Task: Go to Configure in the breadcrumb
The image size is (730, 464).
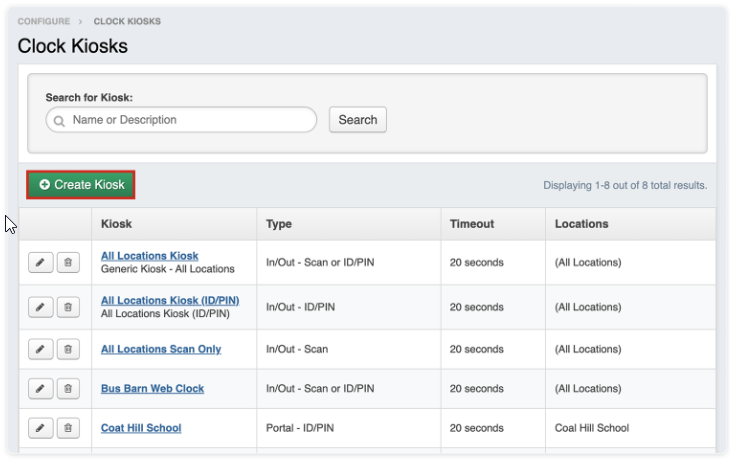Action: tap(44, 21)
